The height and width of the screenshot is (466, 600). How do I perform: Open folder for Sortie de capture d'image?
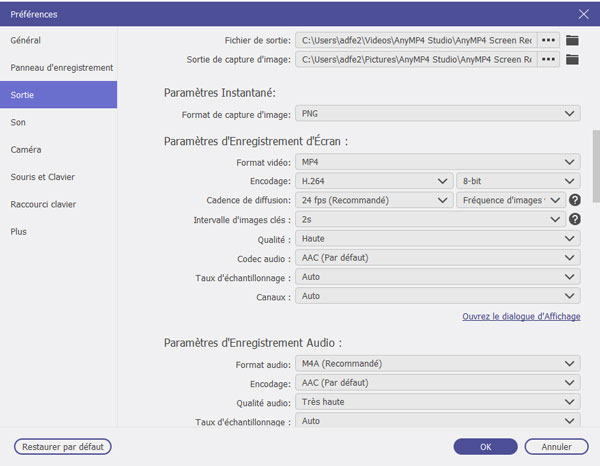[573, 60]
